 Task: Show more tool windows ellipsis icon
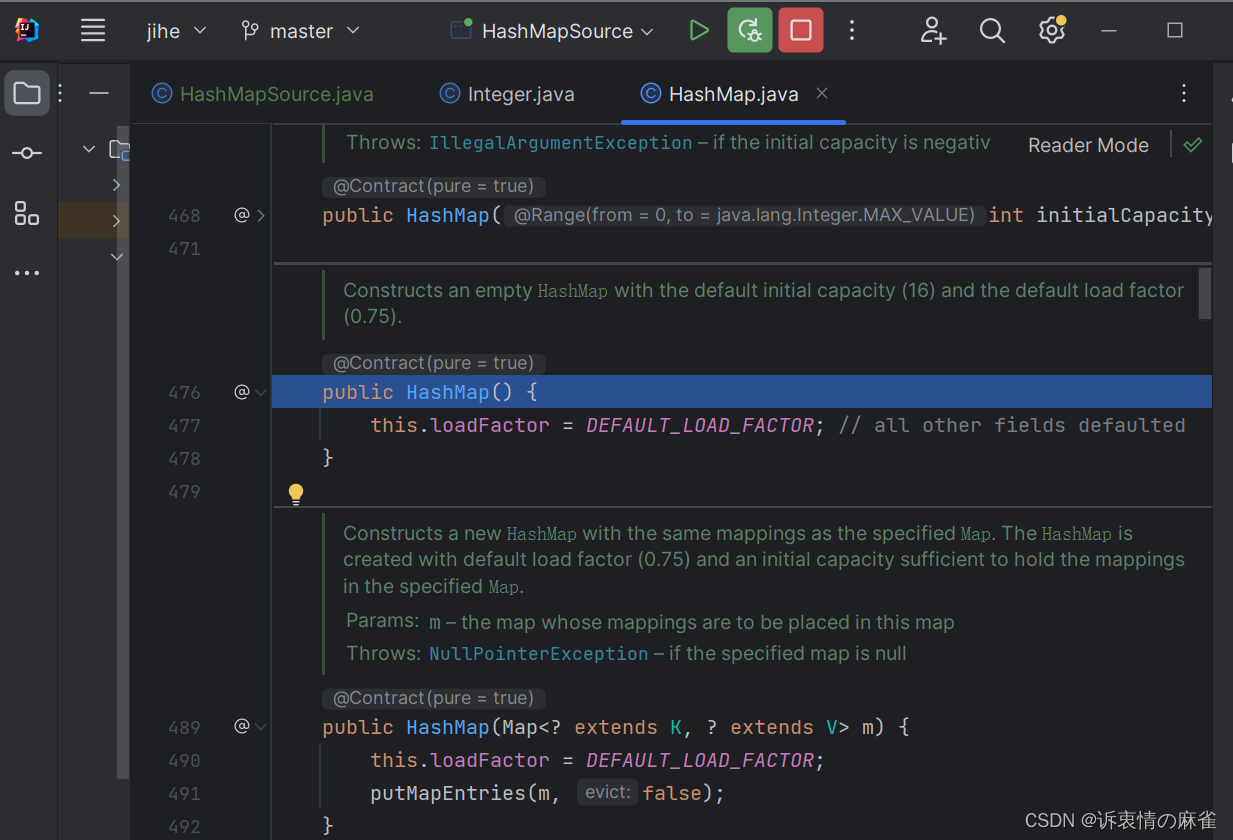tap(27, 272)
